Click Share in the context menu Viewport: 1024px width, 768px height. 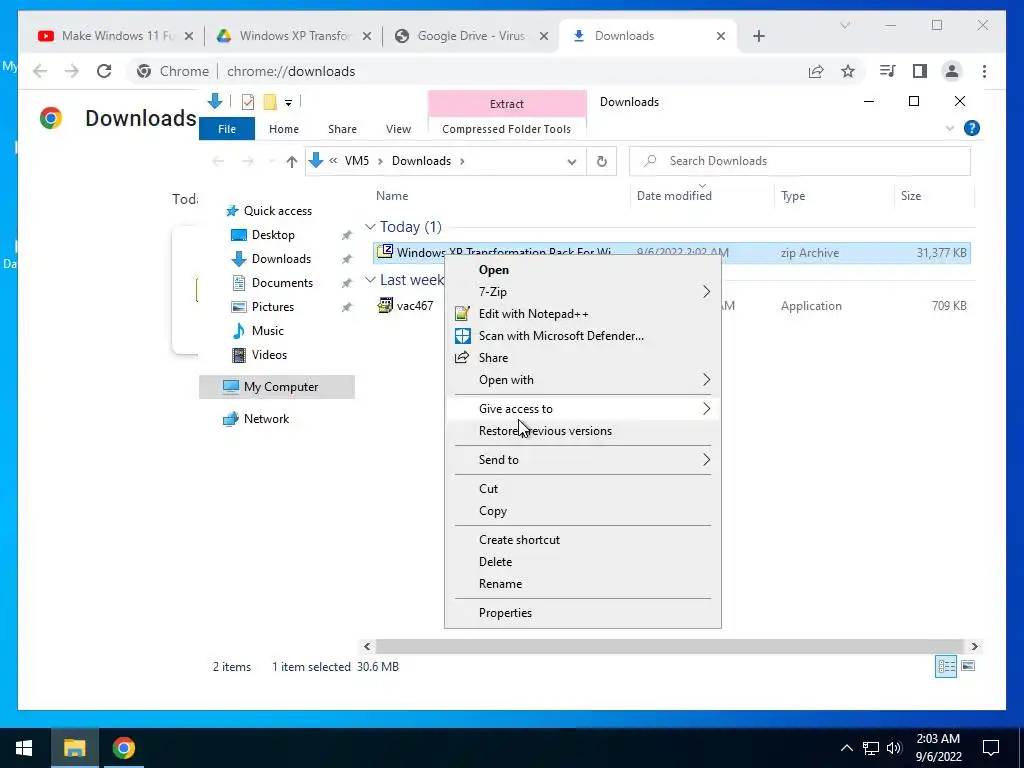582,358
